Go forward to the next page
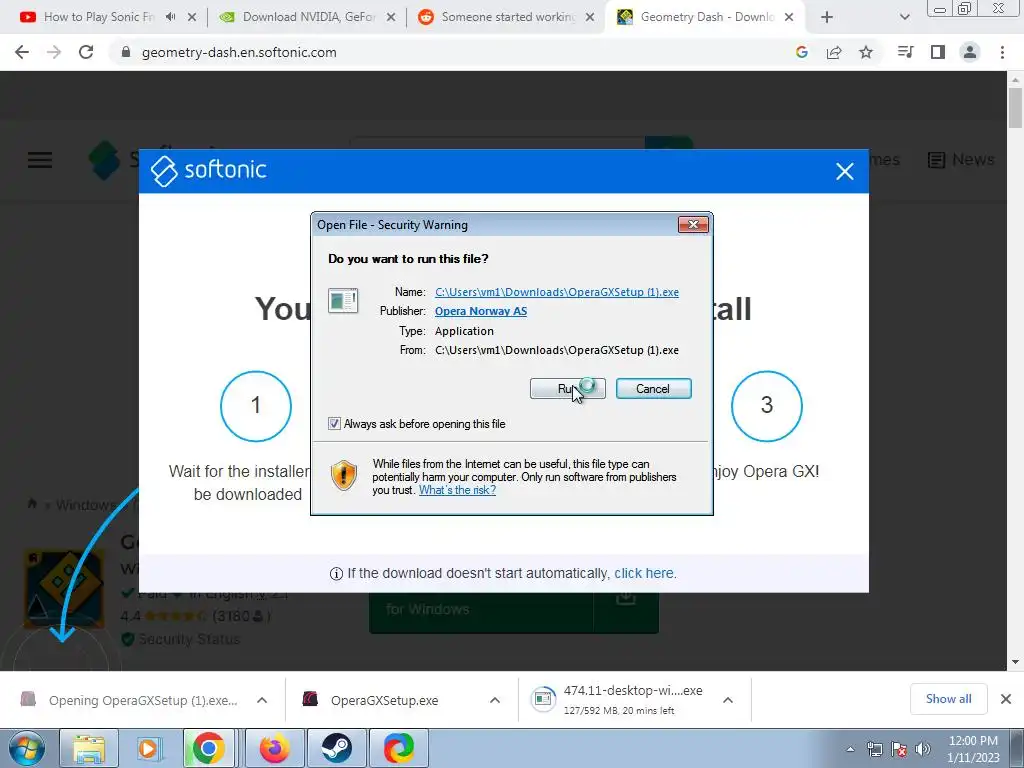 (x=54, y=52)
